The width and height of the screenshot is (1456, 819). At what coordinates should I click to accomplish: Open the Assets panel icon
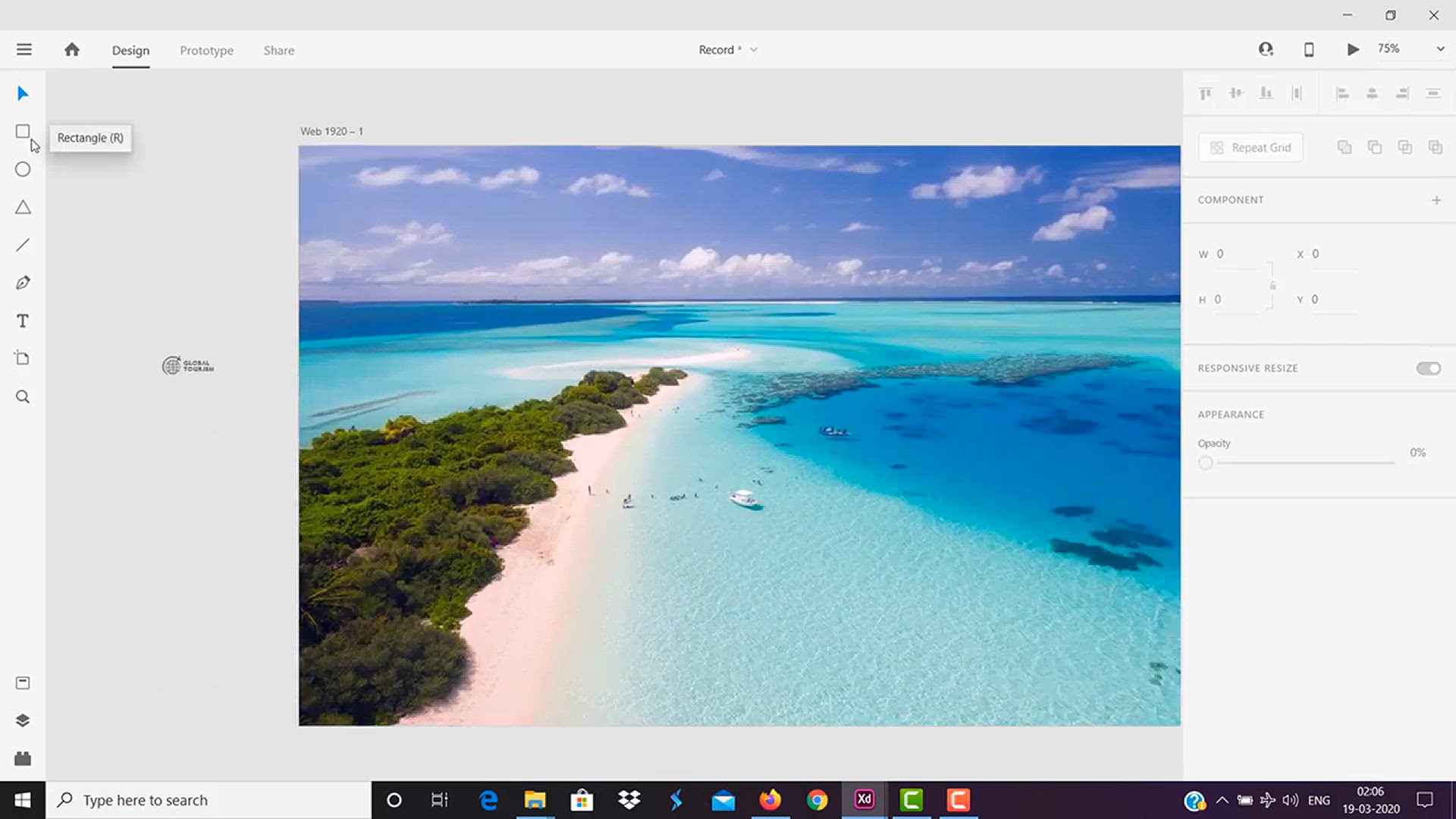pos(23,683)
